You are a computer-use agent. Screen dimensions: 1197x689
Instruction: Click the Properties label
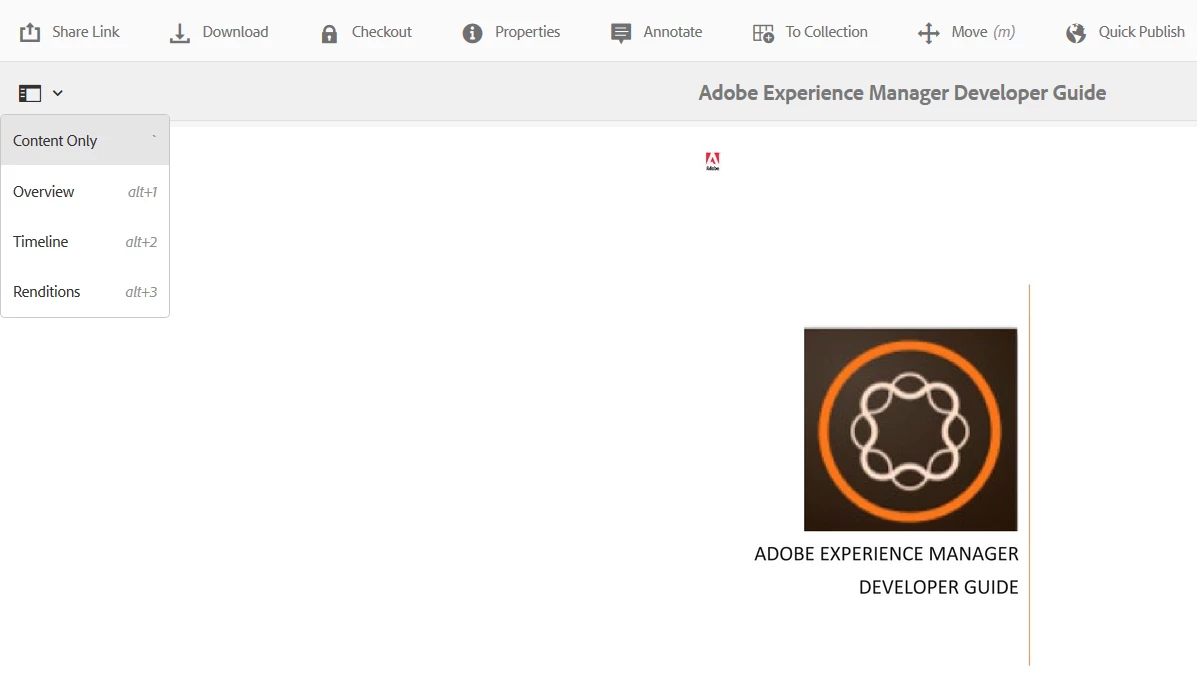tap(528, 32)
